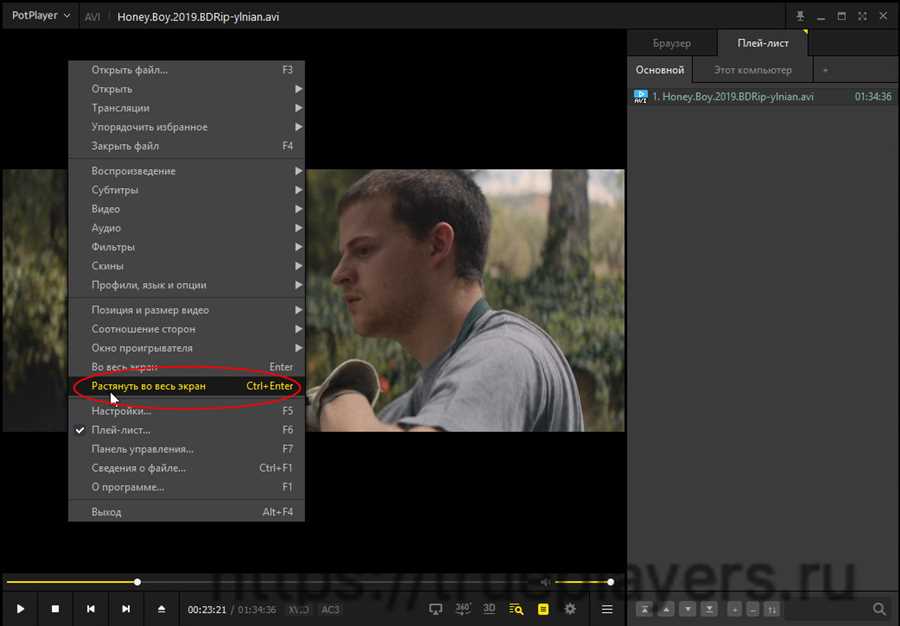Click the Play button in control bar
The image size is (900, 626).
[x=21, y=609]
